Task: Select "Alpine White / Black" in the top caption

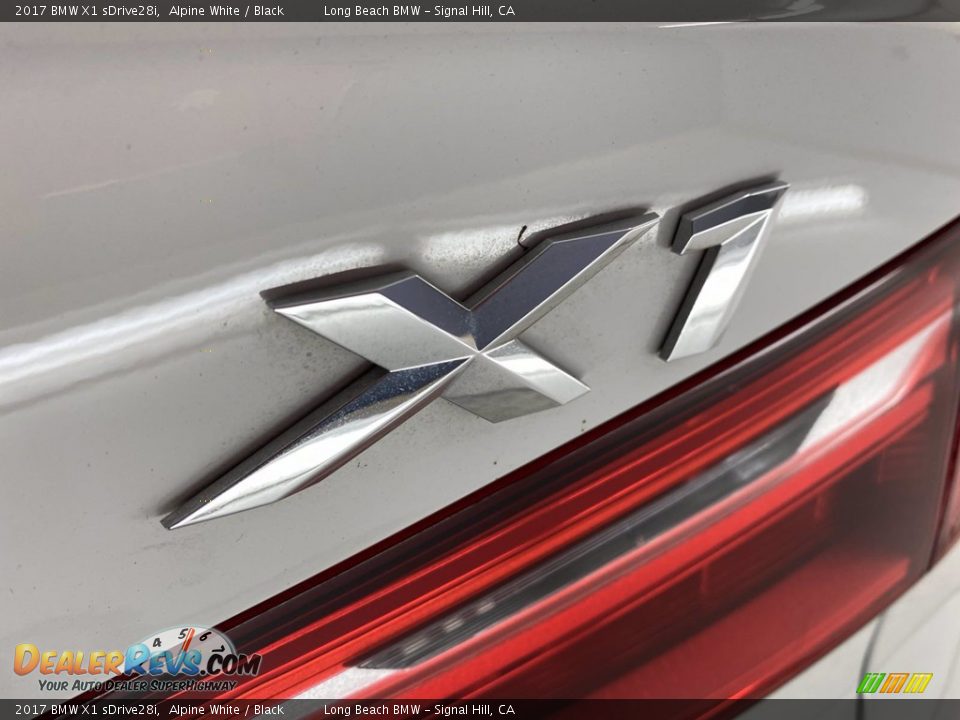Action: (227, 10)
